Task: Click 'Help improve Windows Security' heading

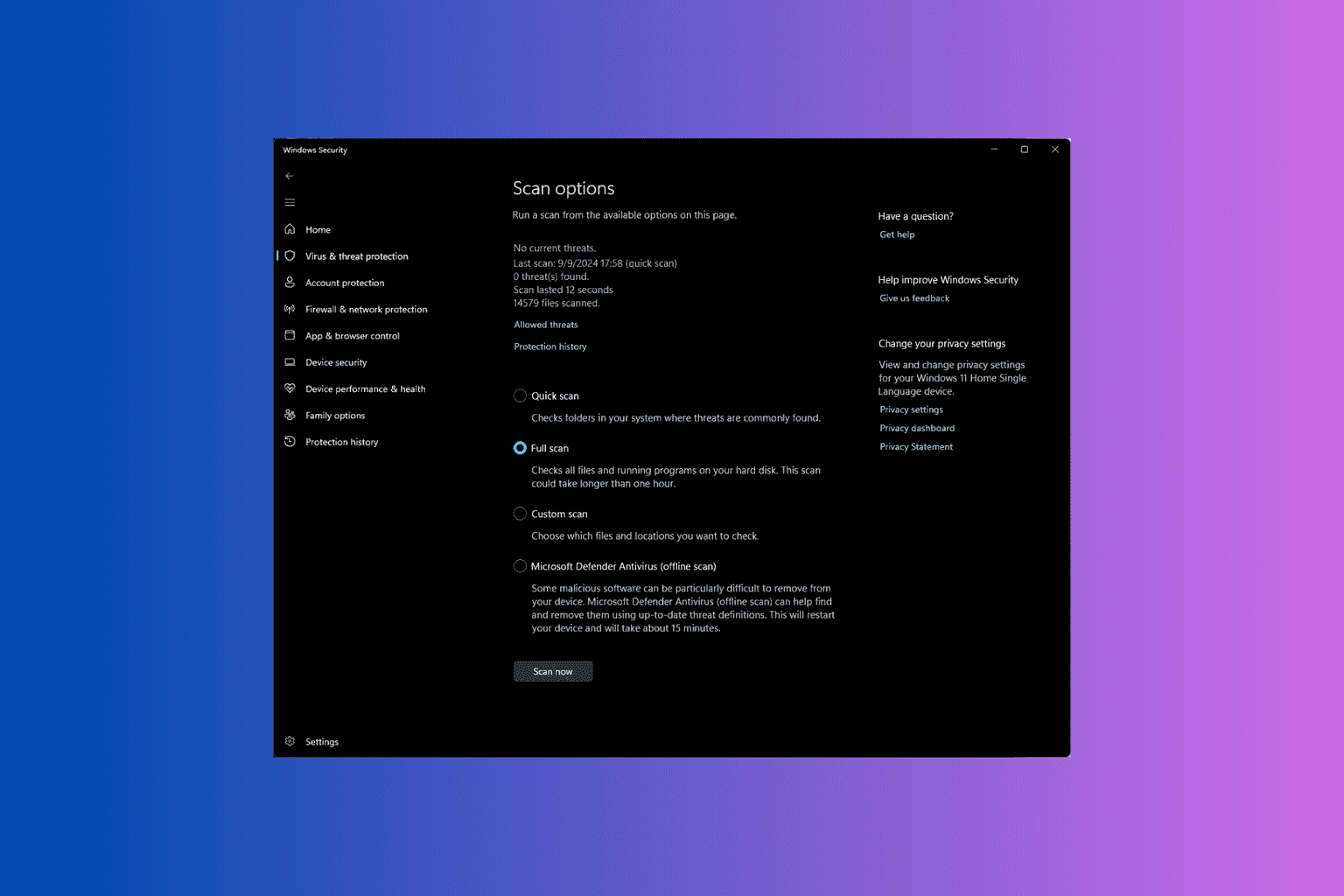Action: (x=948, y=280)
